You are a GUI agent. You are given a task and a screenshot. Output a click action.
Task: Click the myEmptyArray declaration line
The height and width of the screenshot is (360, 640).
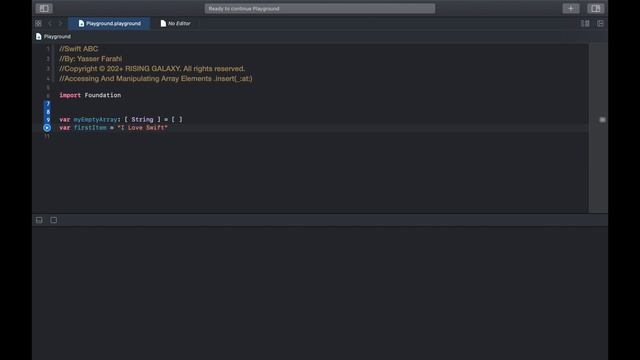coord(121,120)
